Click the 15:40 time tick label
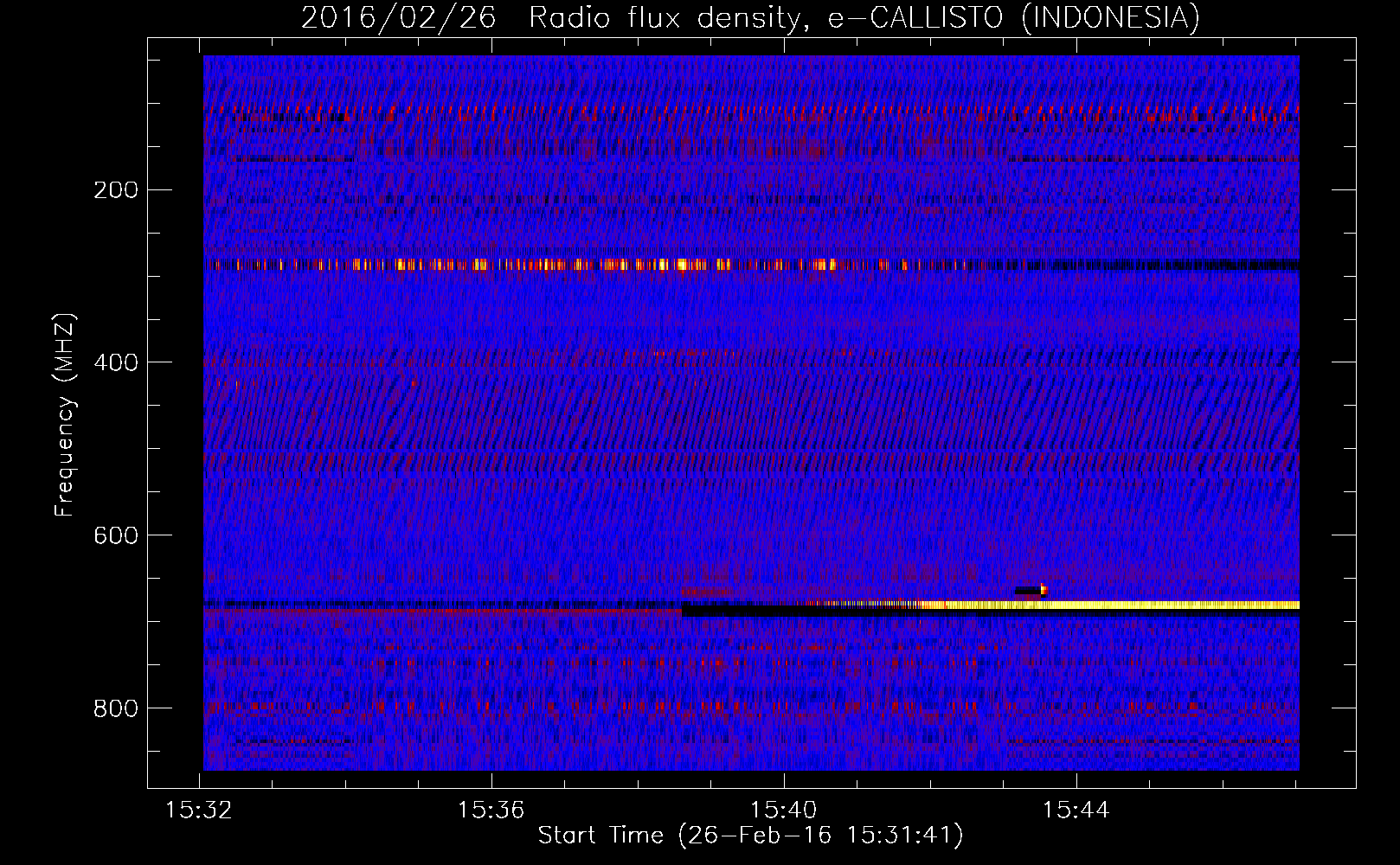 [x=783, y=811]
